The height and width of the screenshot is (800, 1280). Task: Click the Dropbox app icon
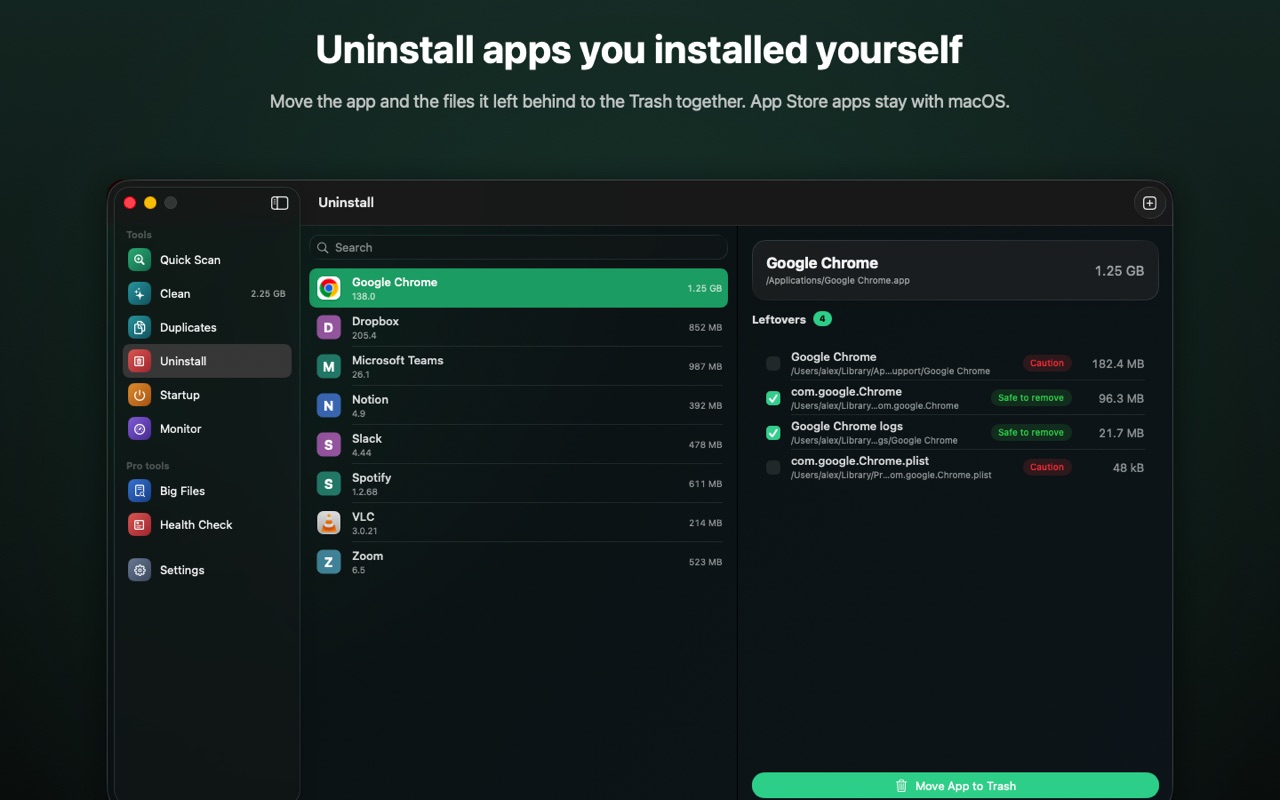point(329,327)
